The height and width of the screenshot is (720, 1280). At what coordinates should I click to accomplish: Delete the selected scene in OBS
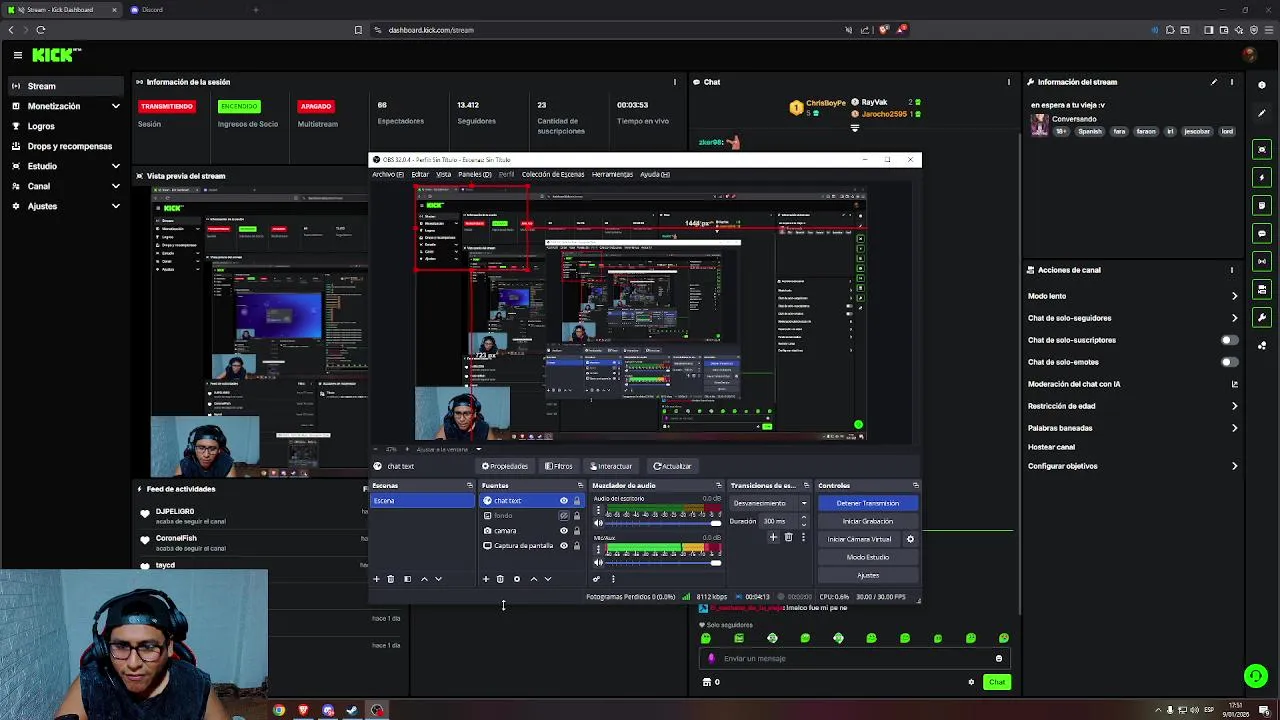click(391, 579)
